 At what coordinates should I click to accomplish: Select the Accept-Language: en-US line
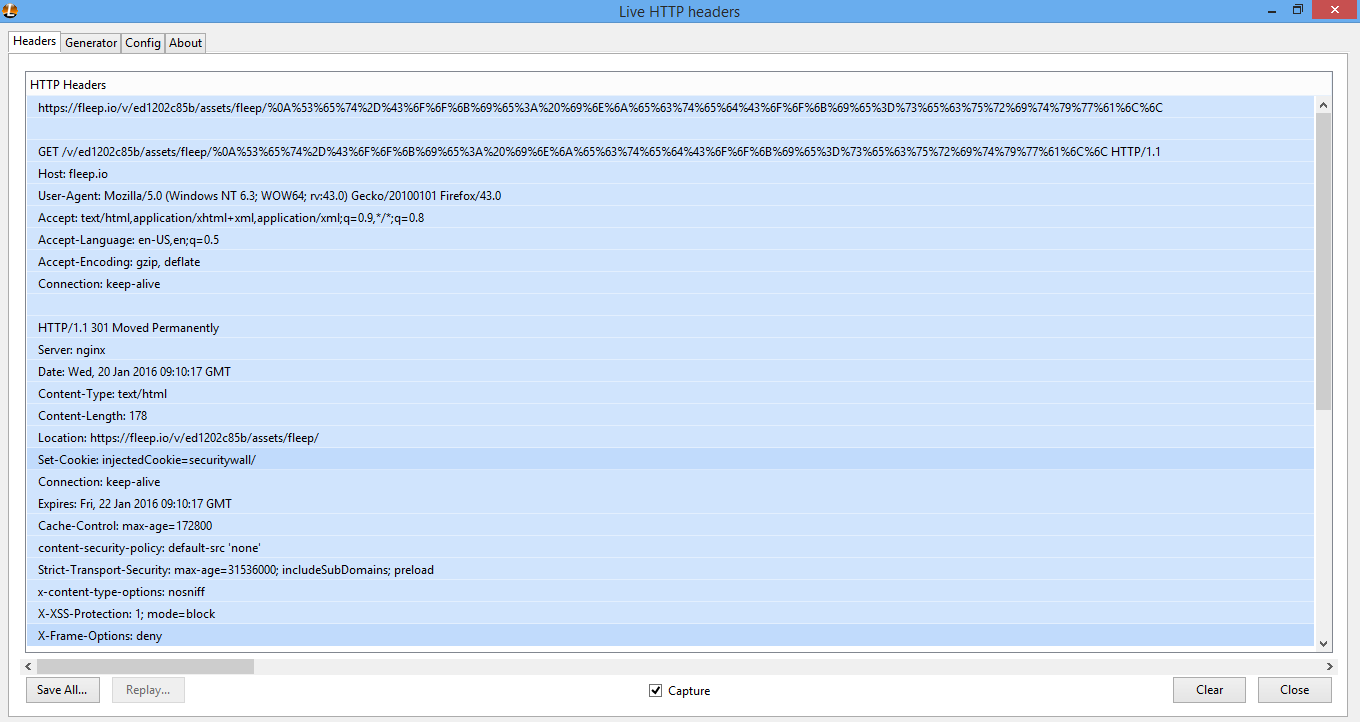[670, 240]
